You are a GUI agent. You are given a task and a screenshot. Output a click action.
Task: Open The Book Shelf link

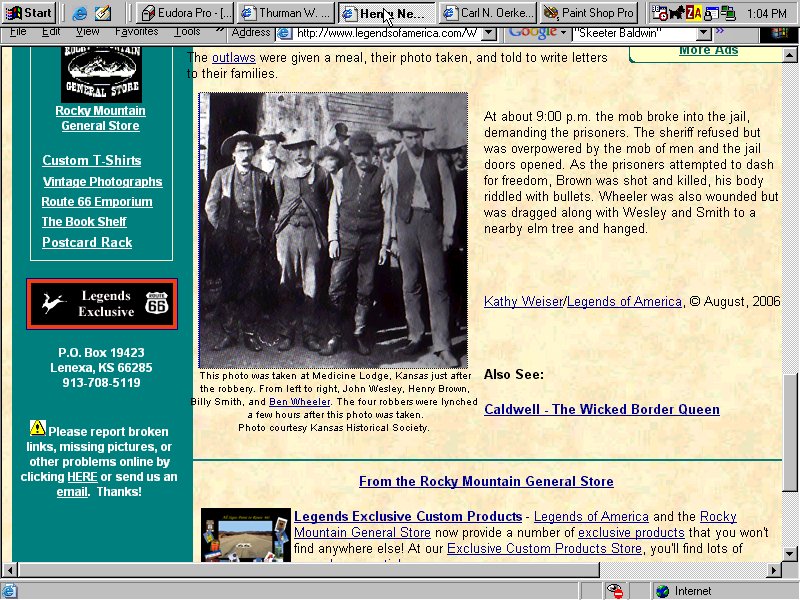tap(84, 222)
